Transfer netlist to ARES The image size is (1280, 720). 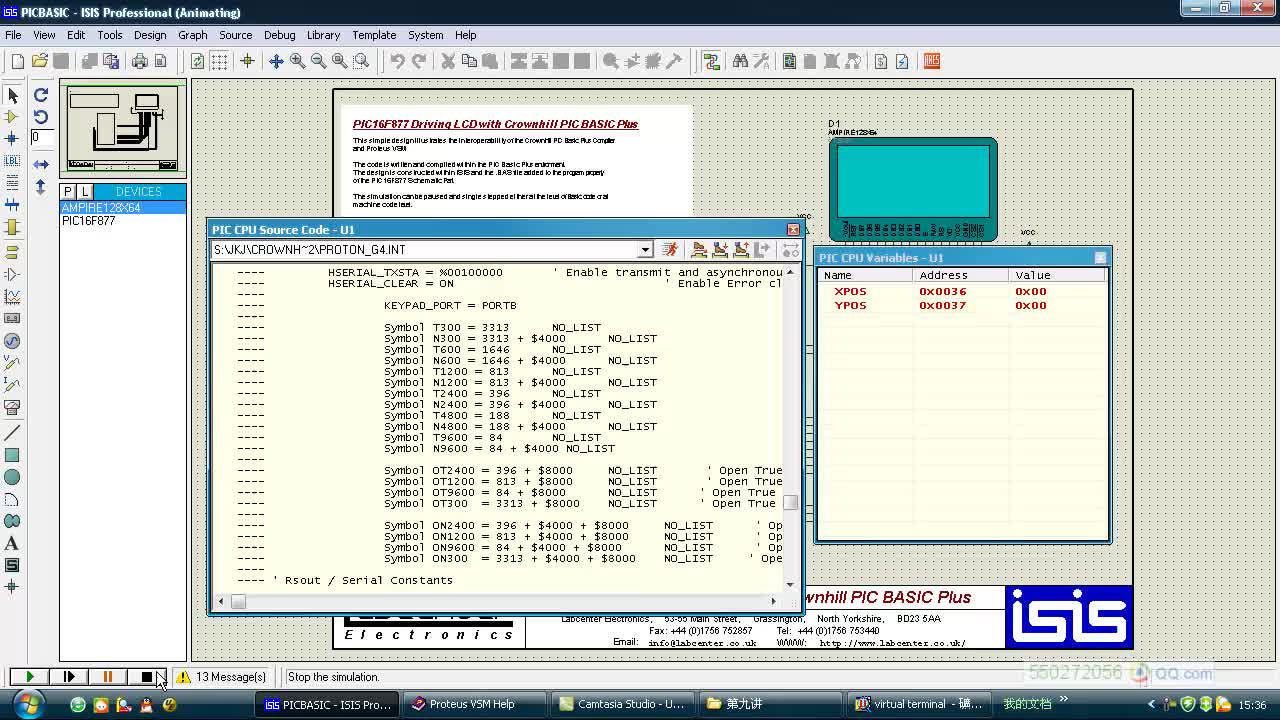pos(931,61)
